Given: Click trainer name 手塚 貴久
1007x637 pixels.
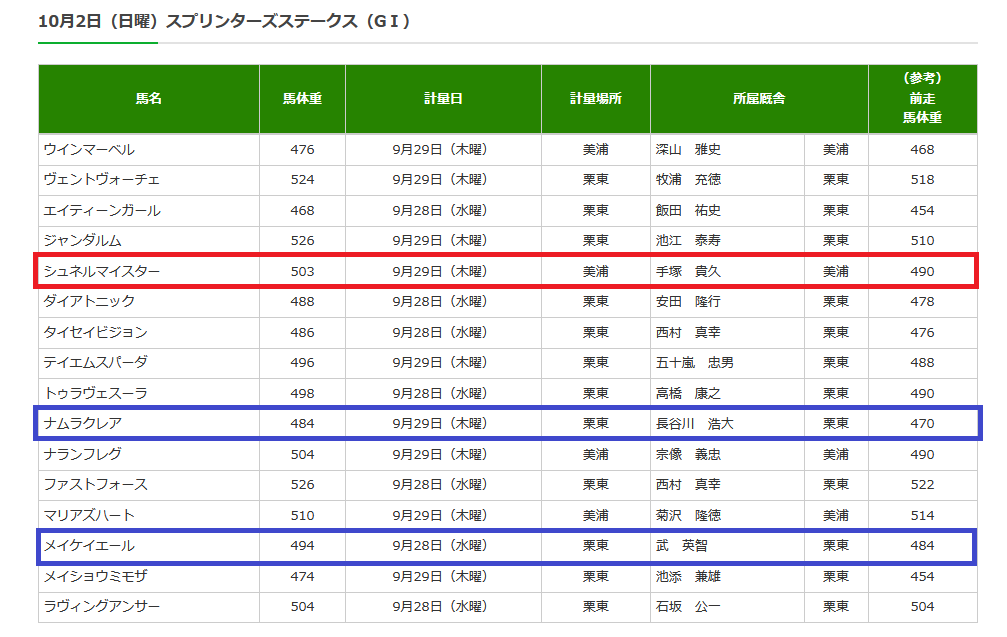Looking at the screenshot, I should [x=688, y=272].
